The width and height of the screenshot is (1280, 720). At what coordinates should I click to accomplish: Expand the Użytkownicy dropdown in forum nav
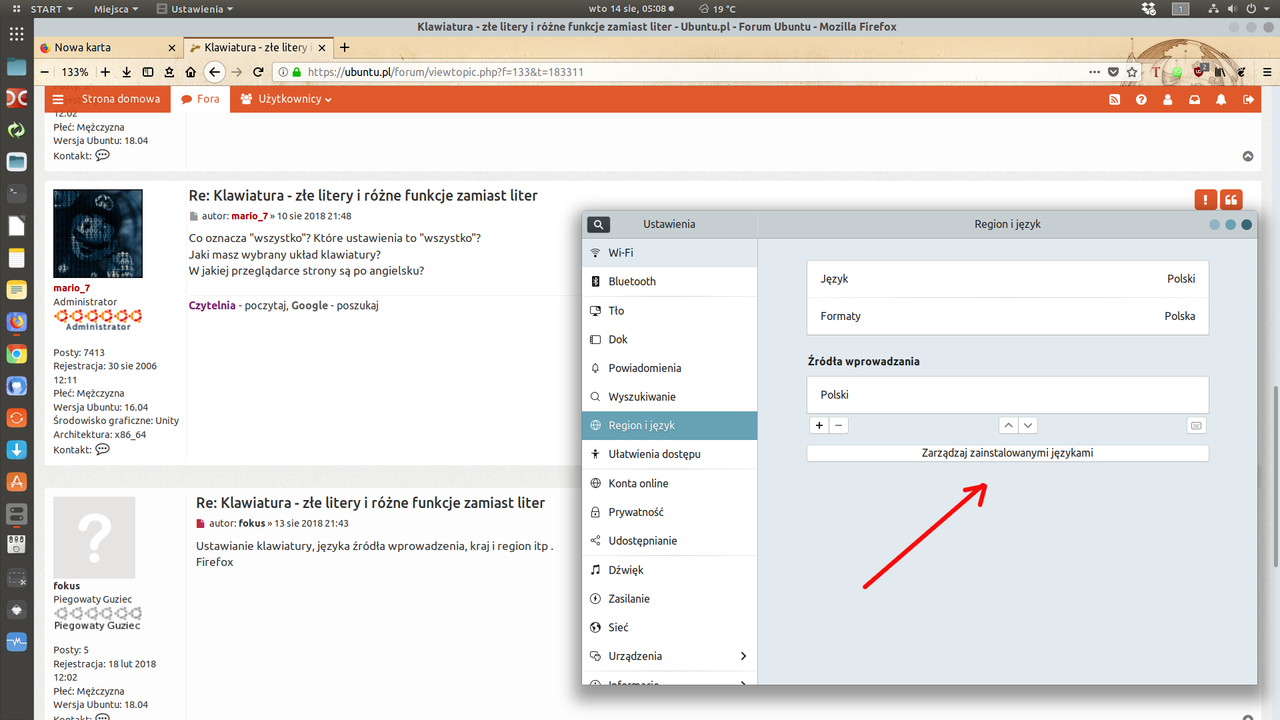(286, 99)
